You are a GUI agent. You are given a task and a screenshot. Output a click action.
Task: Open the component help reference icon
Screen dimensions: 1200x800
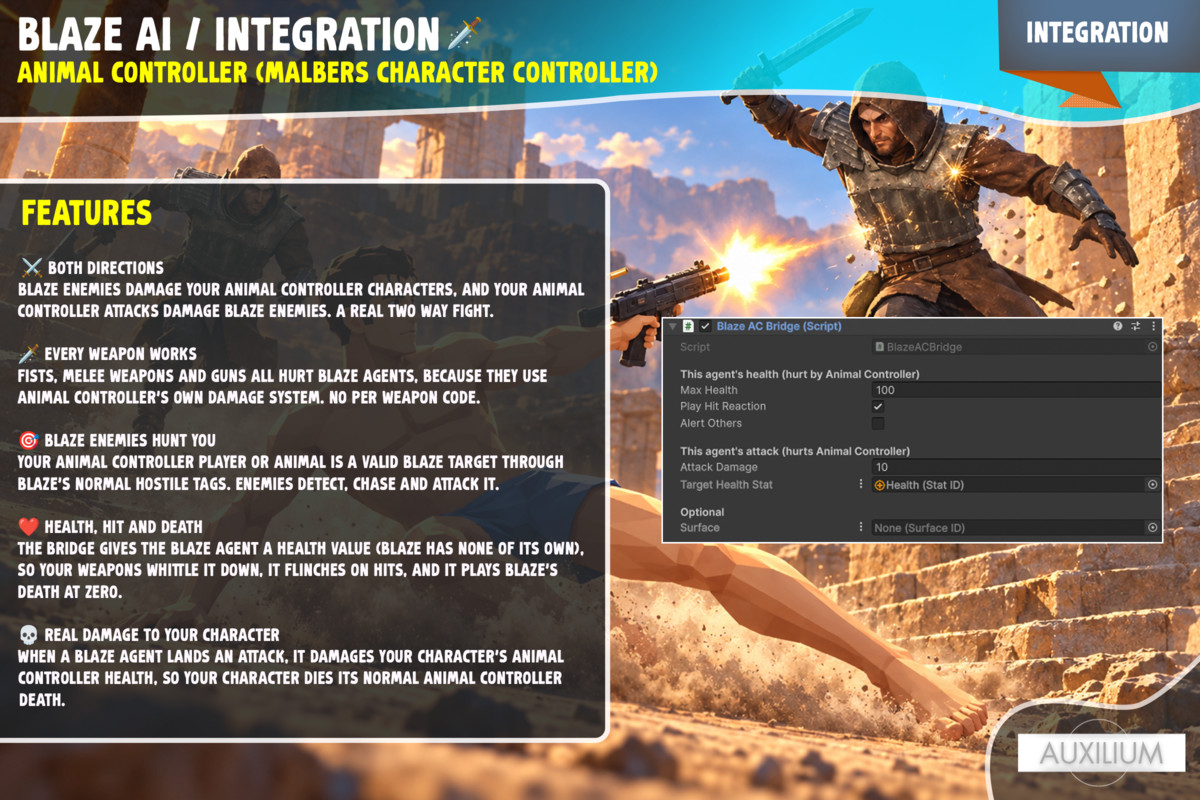1118,326
